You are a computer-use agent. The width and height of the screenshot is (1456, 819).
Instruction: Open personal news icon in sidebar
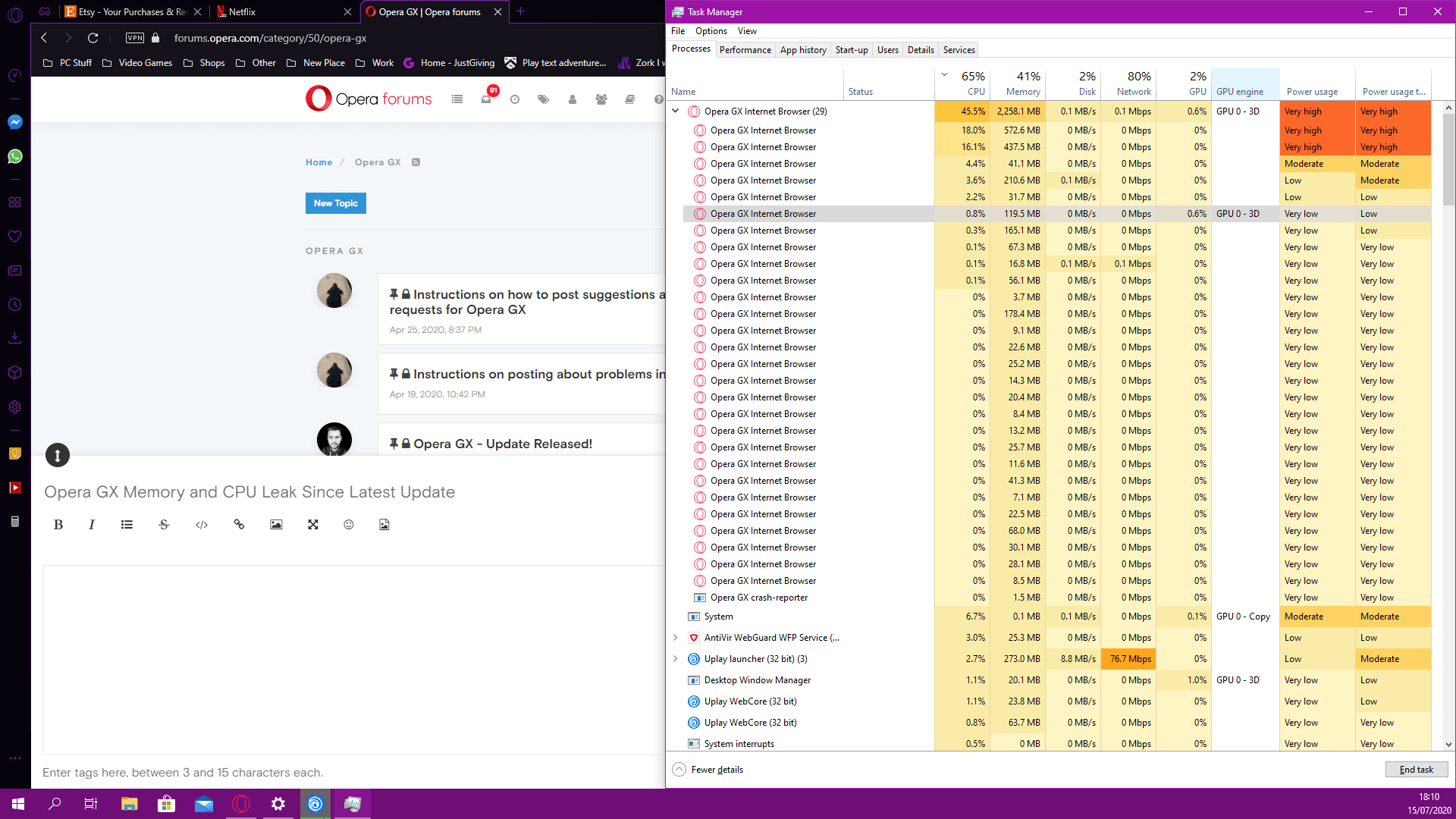click(14, 271)
